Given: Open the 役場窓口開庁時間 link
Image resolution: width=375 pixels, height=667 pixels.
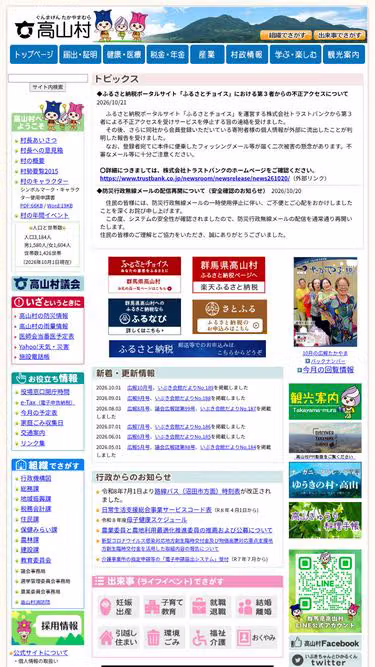Looking at the screenshot, I should [45, 392].
